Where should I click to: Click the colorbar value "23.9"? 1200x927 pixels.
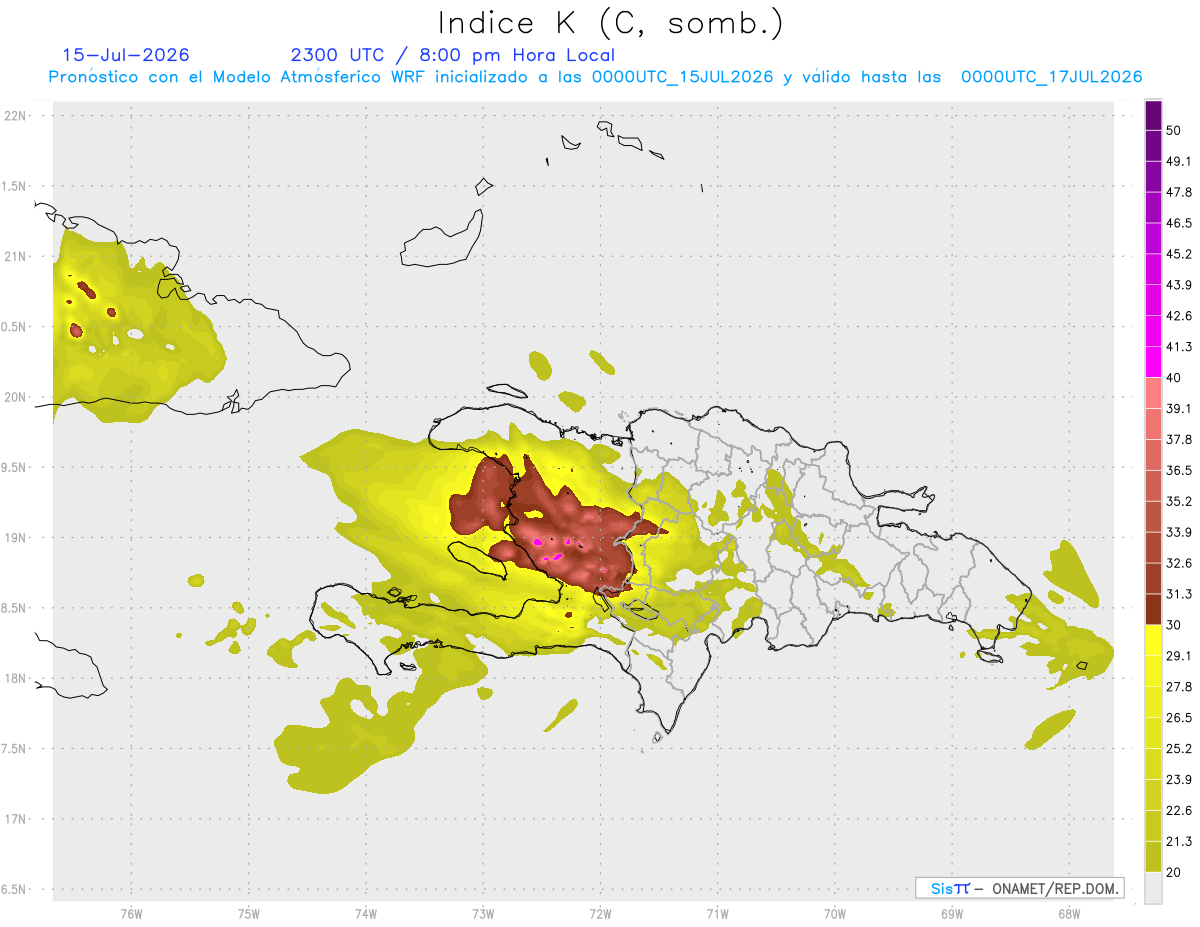tap(1179, 779)
